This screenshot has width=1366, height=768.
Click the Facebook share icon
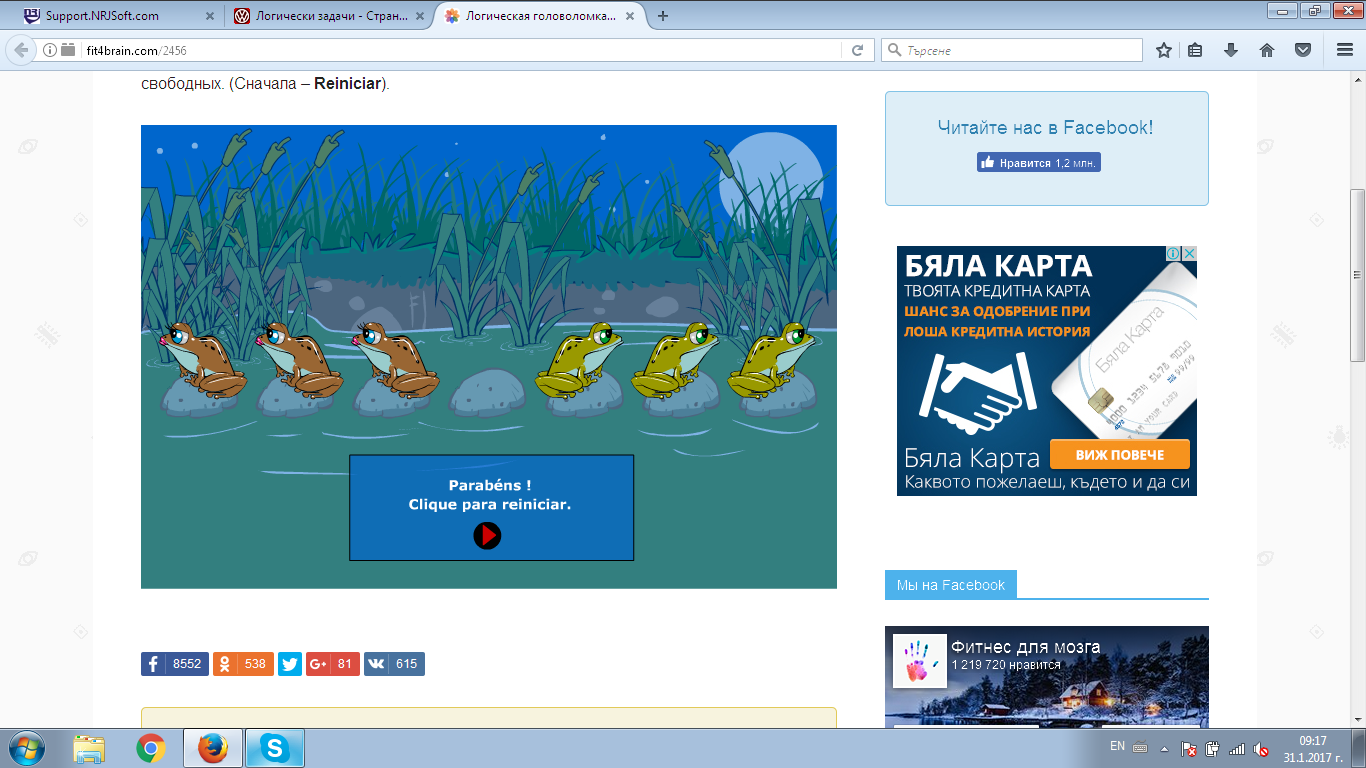(154, 664)
